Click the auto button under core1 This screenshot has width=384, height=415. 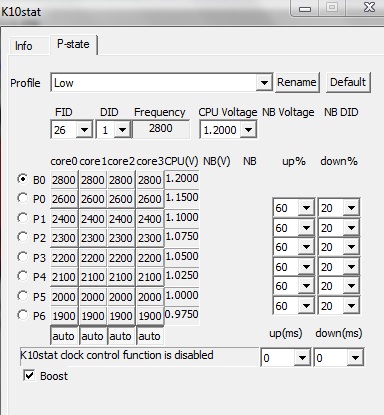93,336
